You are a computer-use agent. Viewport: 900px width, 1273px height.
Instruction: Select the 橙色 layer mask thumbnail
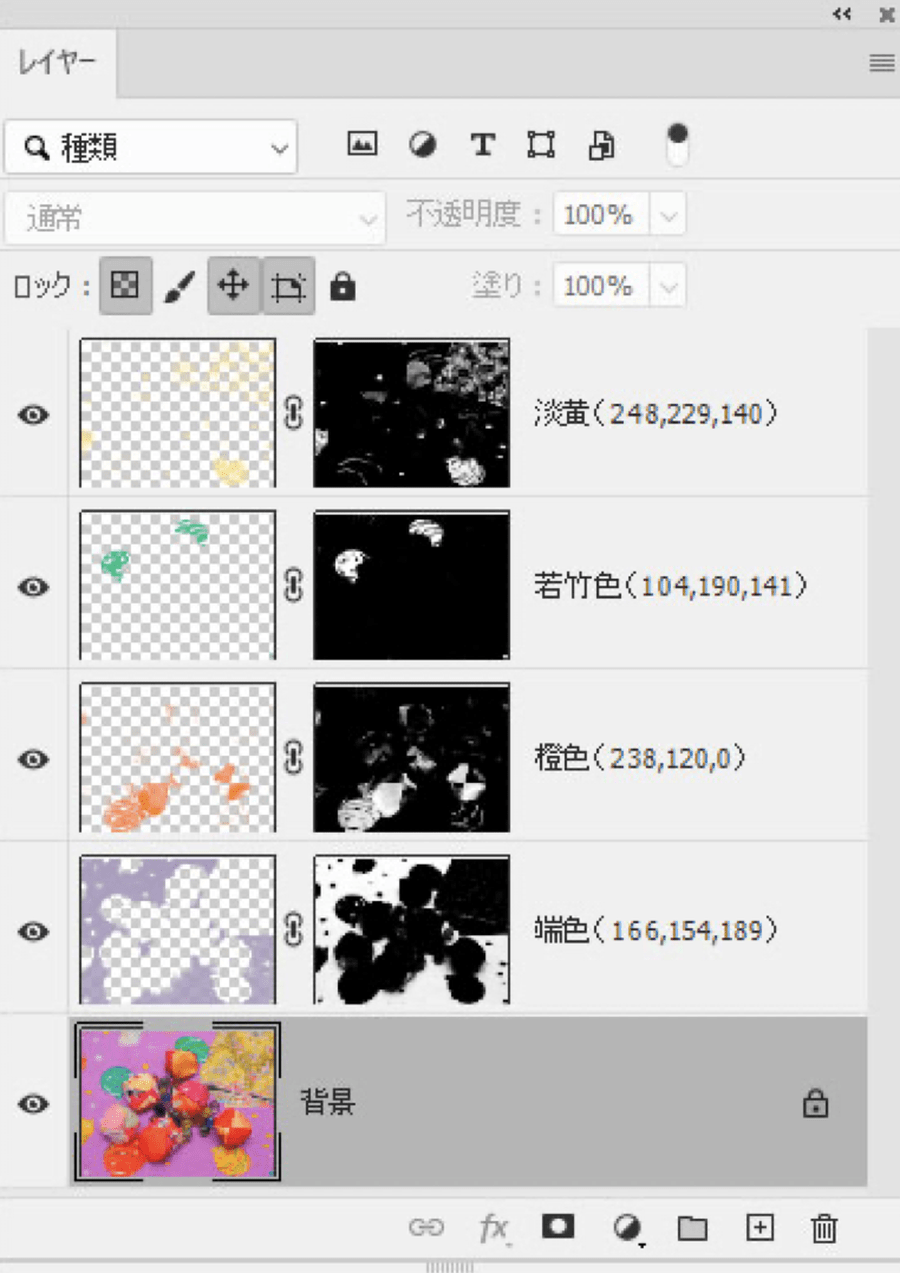411,758
